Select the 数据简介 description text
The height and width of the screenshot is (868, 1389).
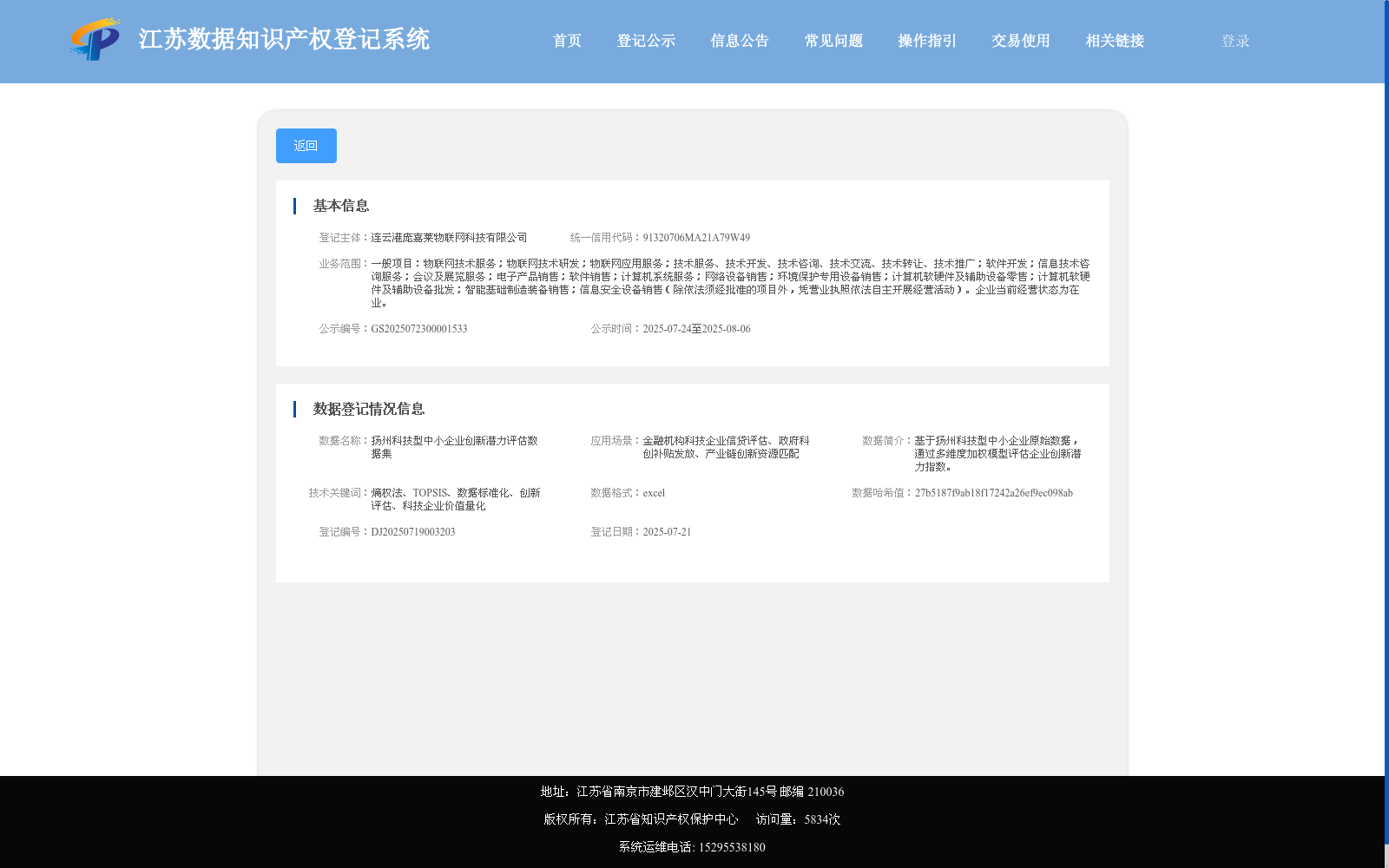997,453
